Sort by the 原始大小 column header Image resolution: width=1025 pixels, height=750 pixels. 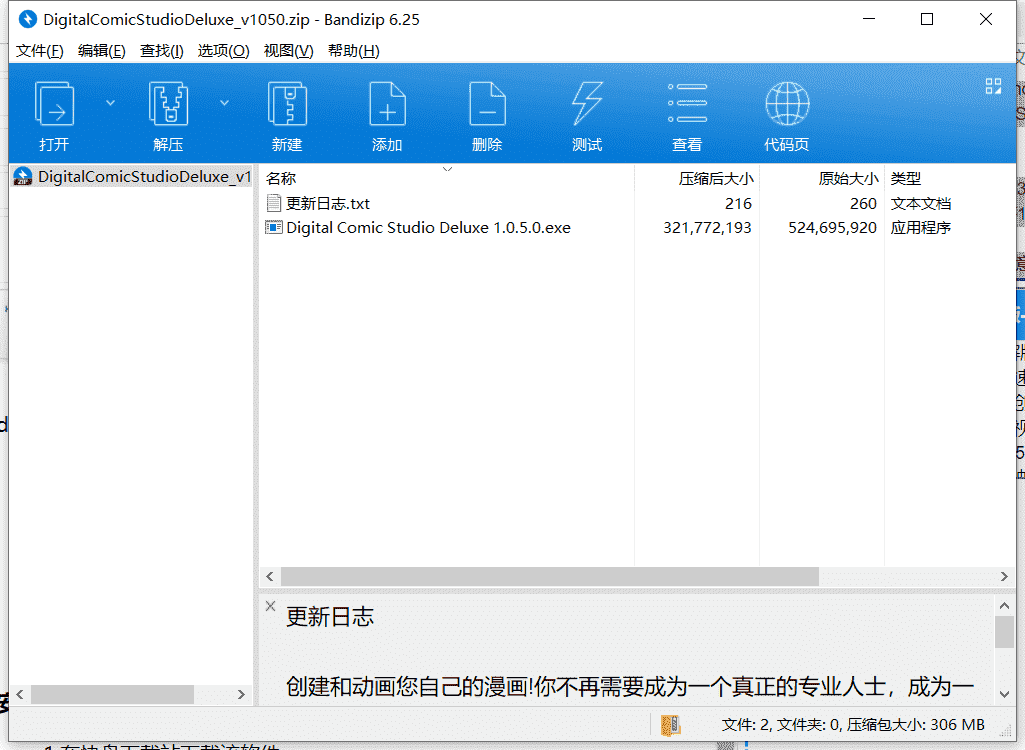(822, 179)
